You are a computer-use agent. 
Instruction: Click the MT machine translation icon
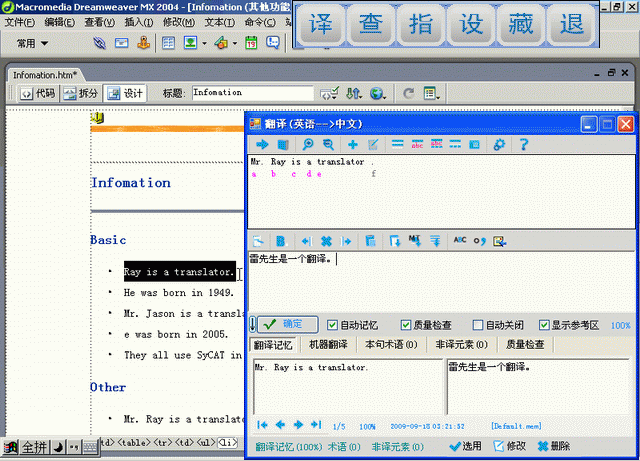tap(414, 241)
